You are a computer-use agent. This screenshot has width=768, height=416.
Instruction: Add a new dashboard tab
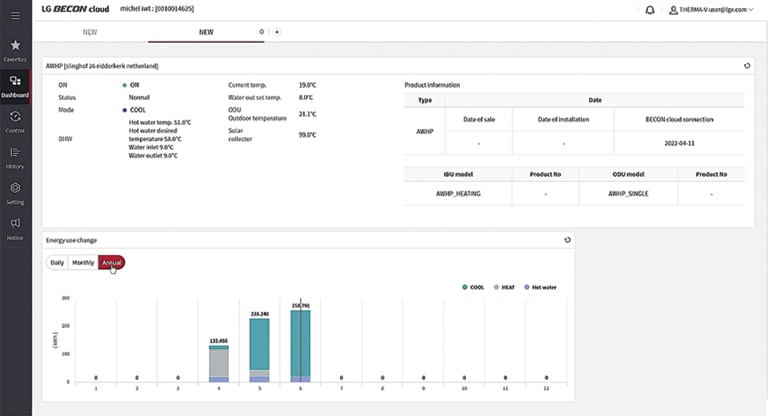(x=277, y=31)
